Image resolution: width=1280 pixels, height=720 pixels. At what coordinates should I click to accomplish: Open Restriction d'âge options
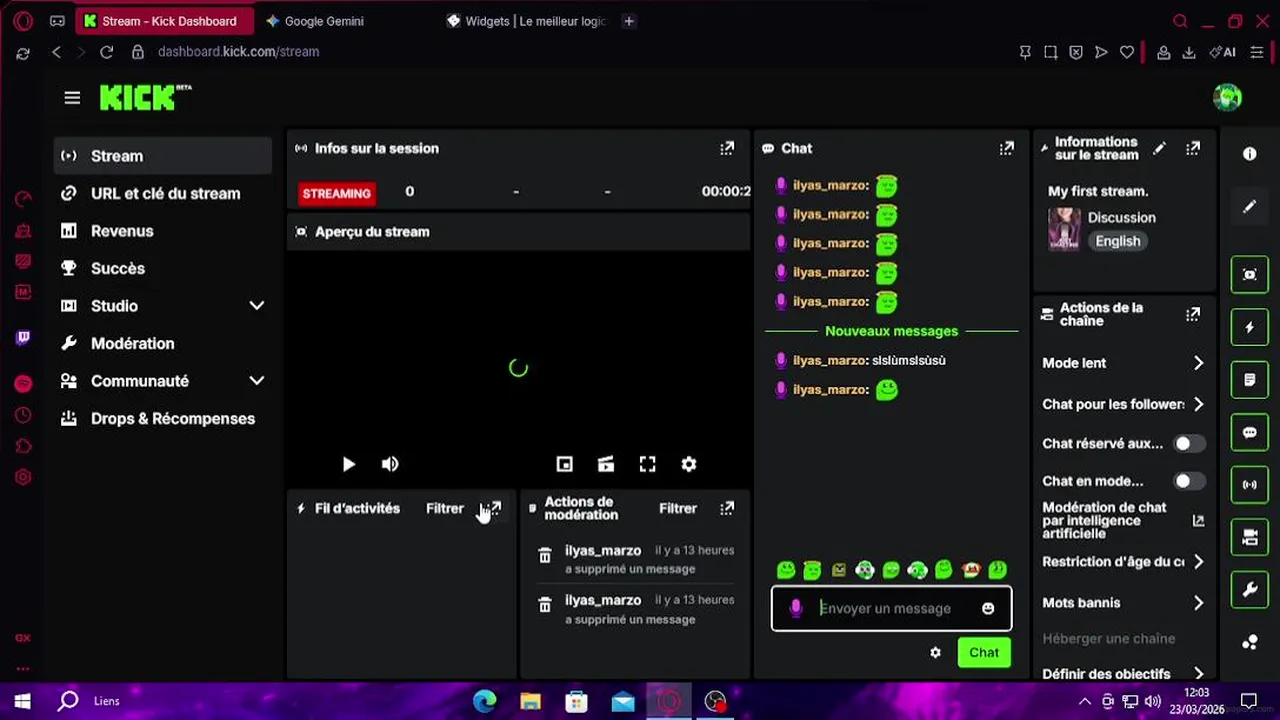pos(1124,561)
